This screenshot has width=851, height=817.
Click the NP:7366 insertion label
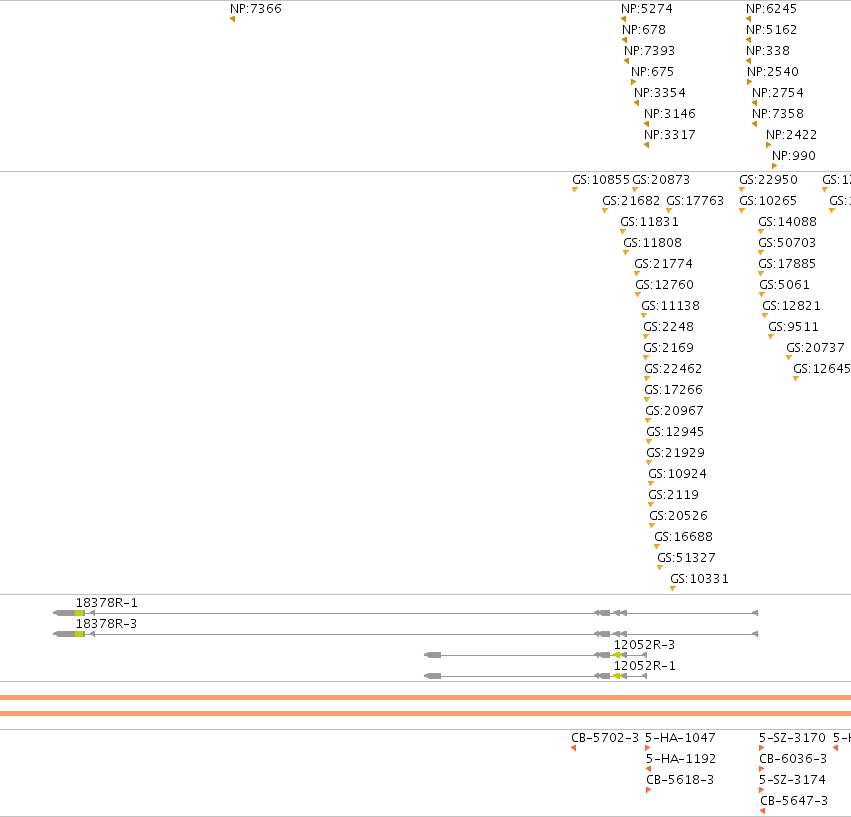point(256,9)
